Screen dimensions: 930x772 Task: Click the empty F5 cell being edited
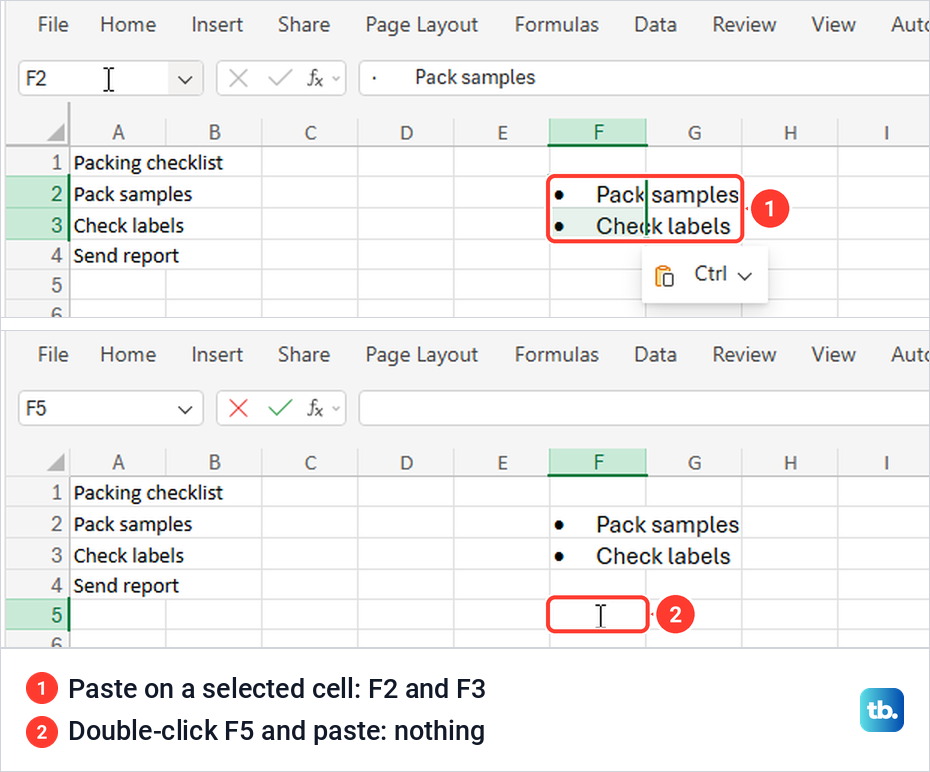(598, 614)
